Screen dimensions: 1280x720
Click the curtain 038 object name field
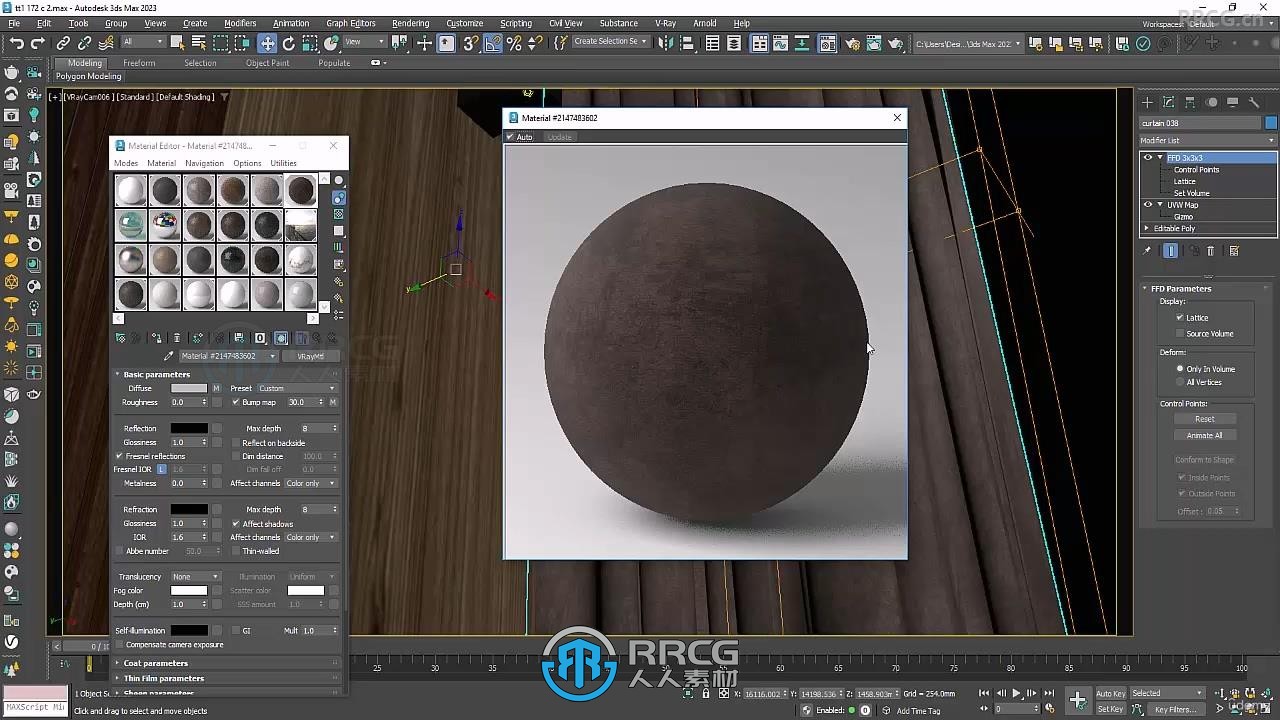[x=1200, y=123]
